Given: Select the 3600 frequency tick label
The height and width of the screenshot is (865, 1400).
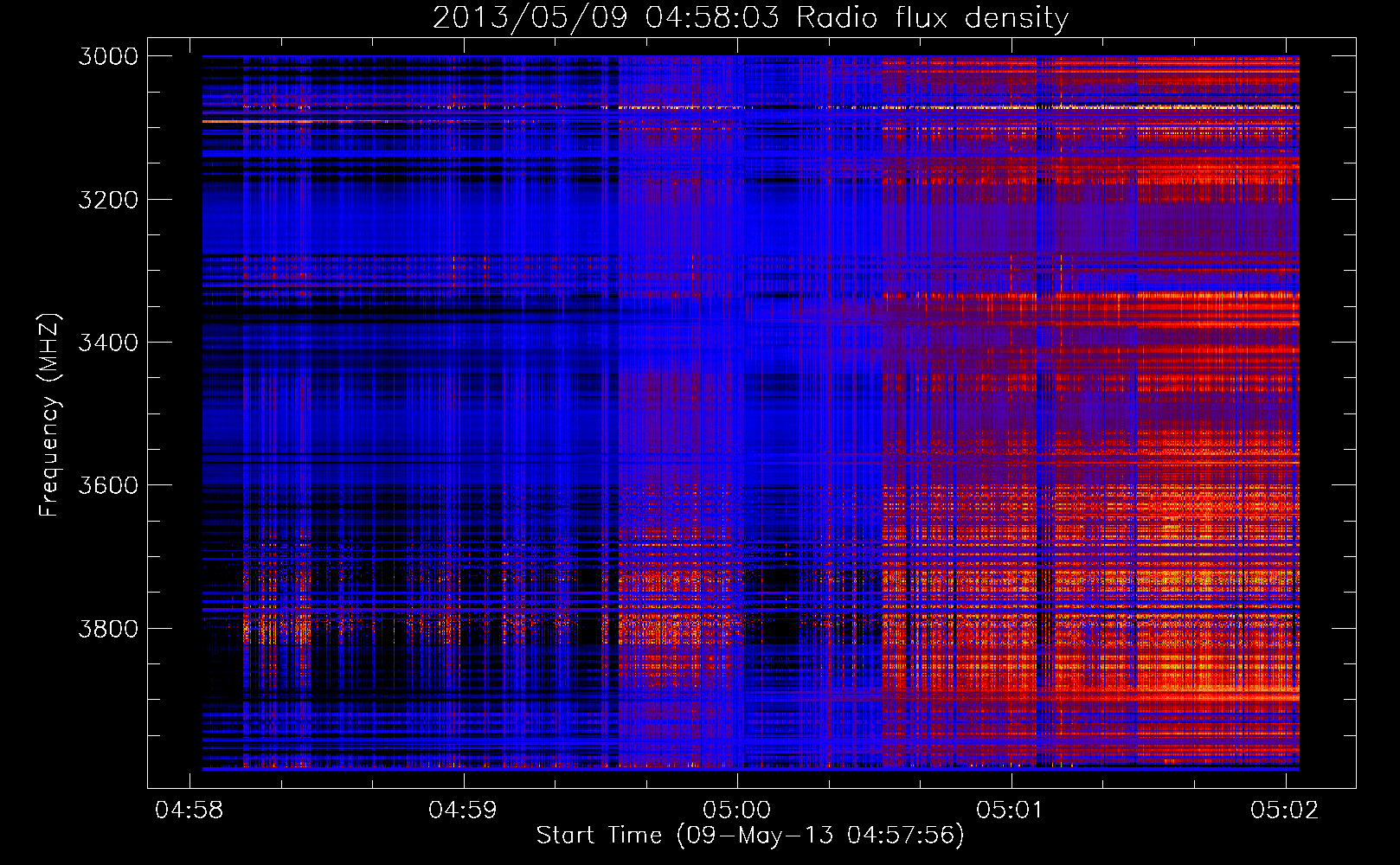Looking at the screenshot, I should 108,485.
